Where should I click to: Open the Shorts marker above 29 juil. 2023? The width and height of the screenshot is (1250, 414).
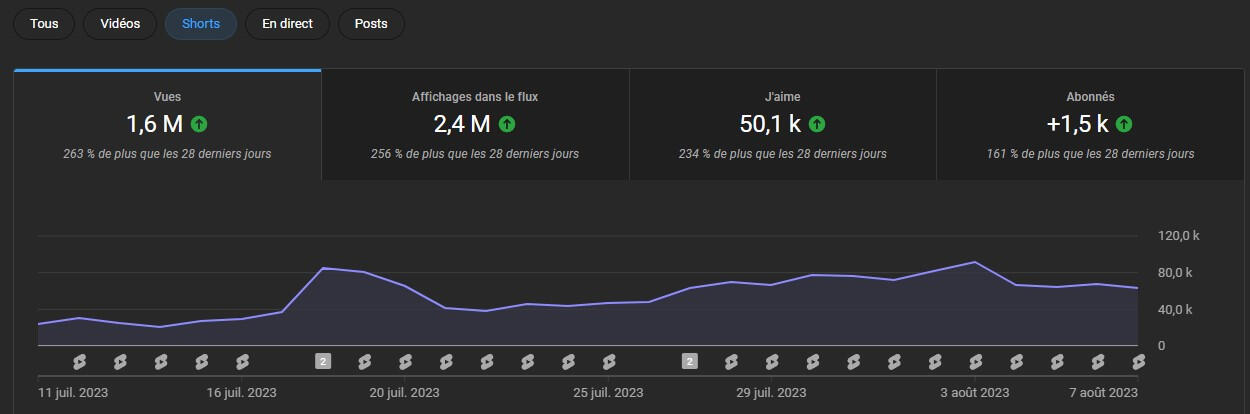772,361
